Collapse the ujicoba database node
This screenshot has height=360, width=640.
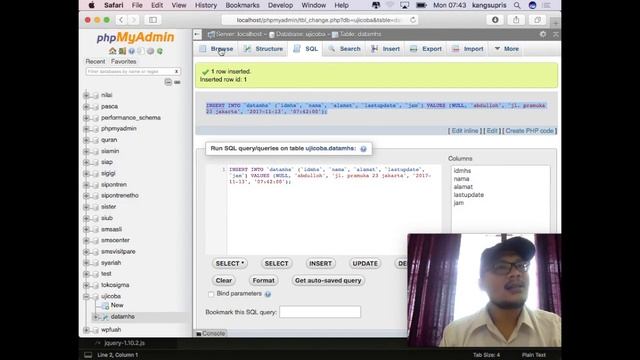point(86,296)
